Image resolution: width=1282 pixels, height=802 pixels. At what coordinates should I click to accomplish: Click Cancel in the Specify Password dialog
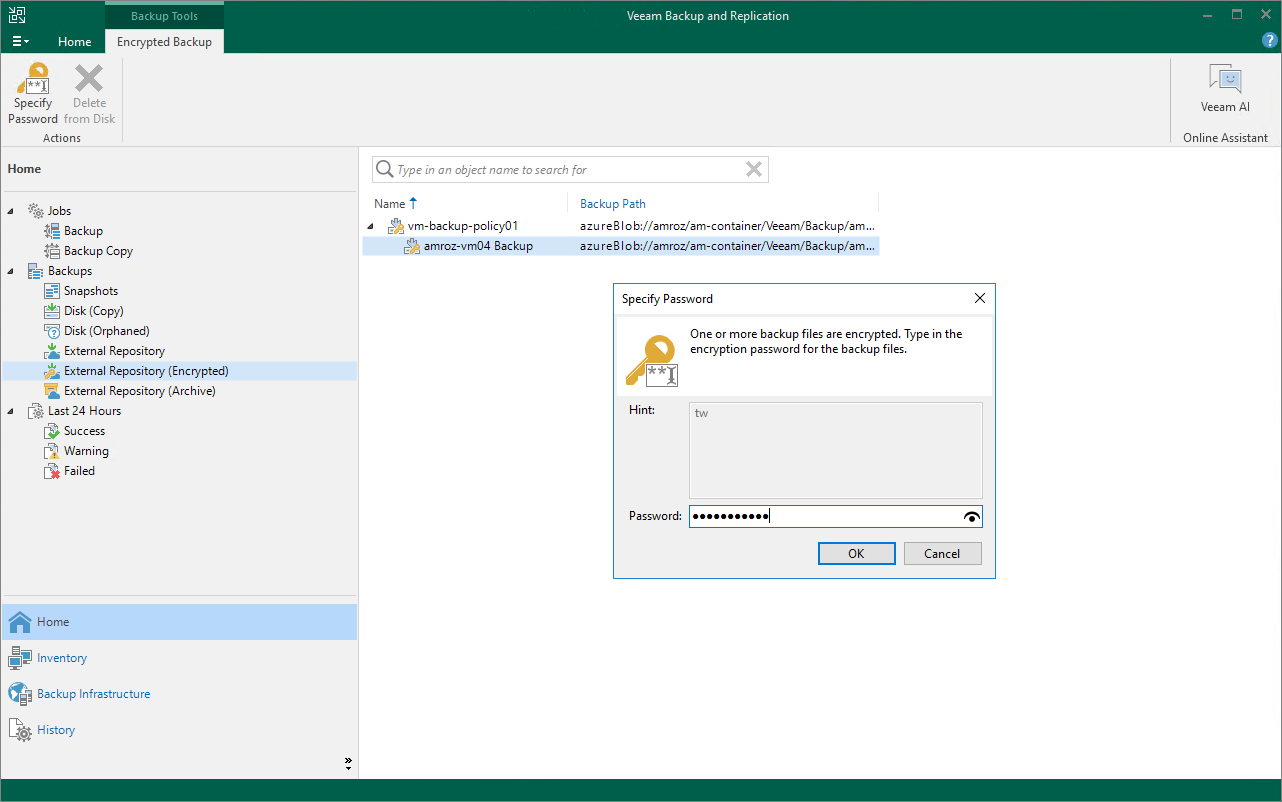(942, 554)
